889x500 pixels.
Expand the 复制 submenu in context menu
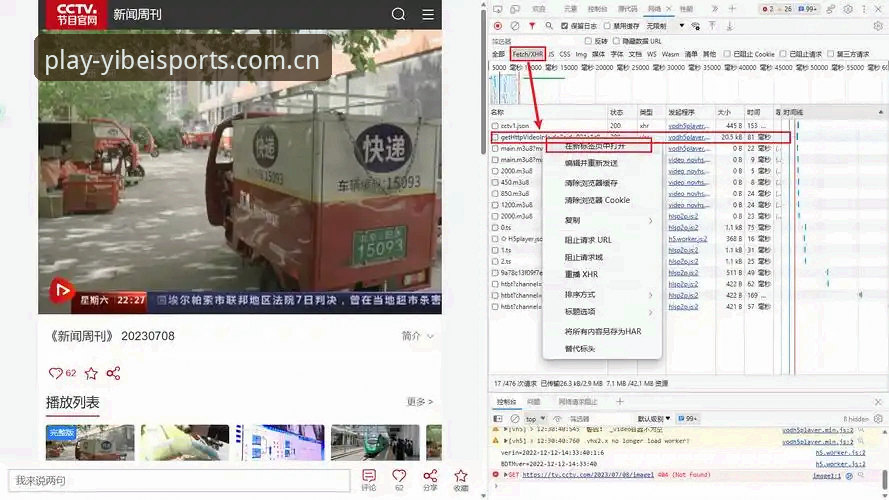pos(650,221)
